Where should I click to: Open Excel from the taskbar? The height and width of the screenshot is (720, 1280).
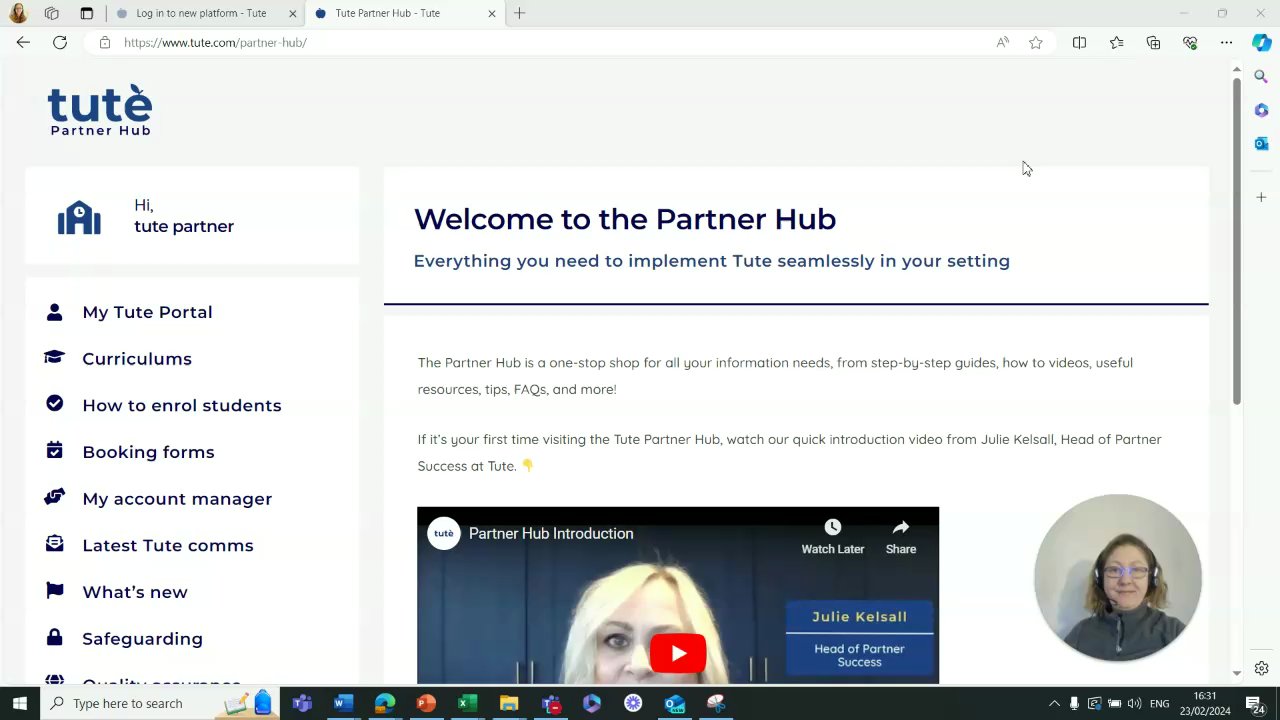coord(467,703)
